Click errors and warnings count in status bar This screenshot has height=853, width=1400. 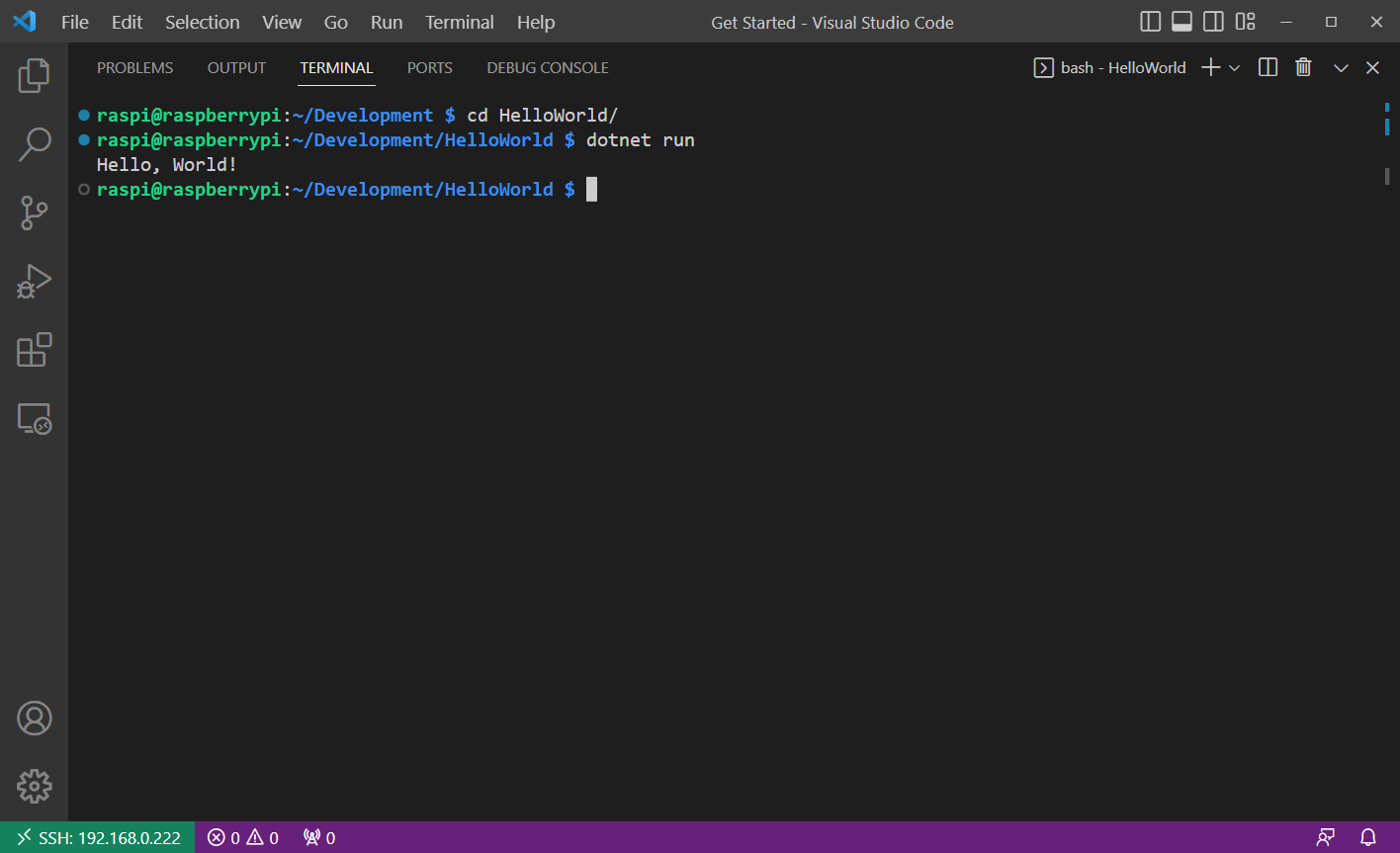243,837
